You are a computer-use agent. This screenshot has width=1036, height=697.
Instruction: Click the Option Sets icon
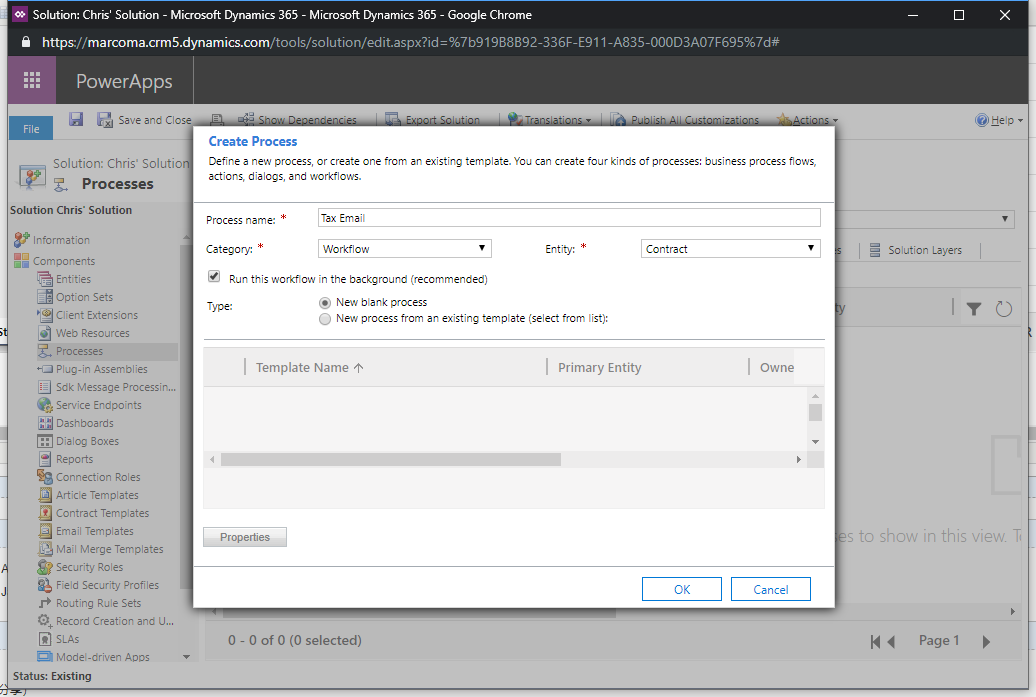pos(45,297)
